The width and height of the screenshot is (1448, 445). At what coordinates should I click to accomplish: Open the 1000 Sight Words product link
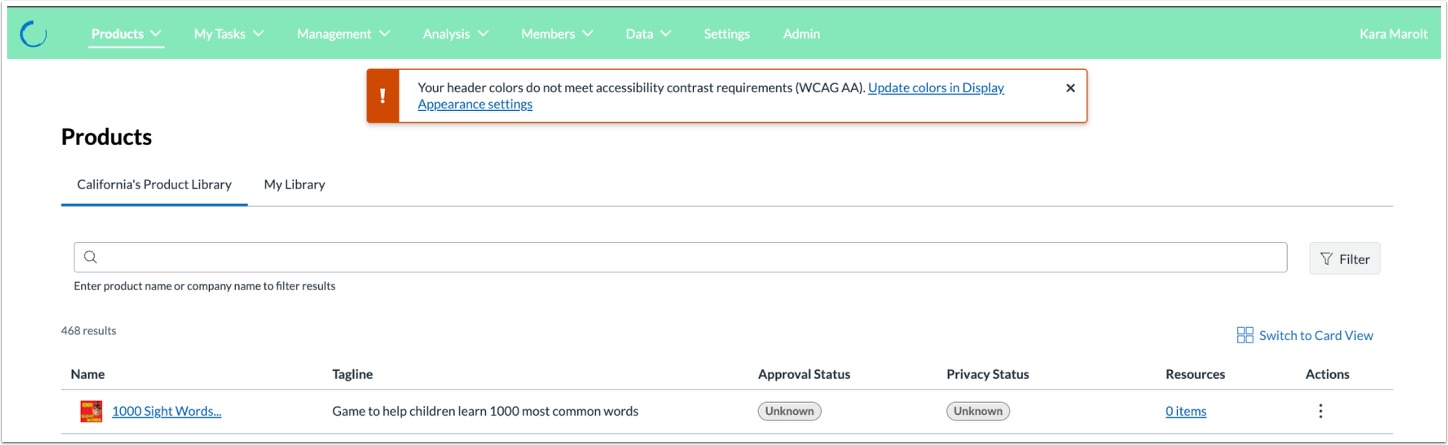(166, 411)
